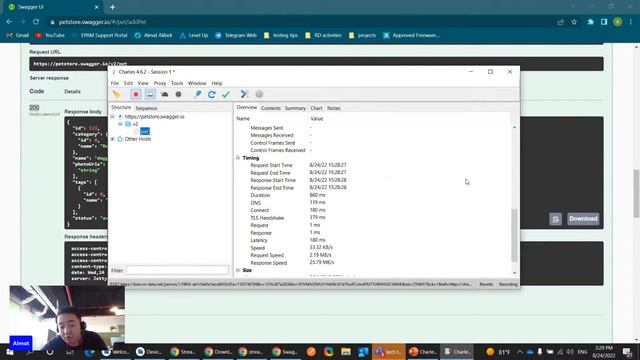Click the scroll-up arrow in the Overview panel
Screen dimensions: 640x360
click(514, 127)
